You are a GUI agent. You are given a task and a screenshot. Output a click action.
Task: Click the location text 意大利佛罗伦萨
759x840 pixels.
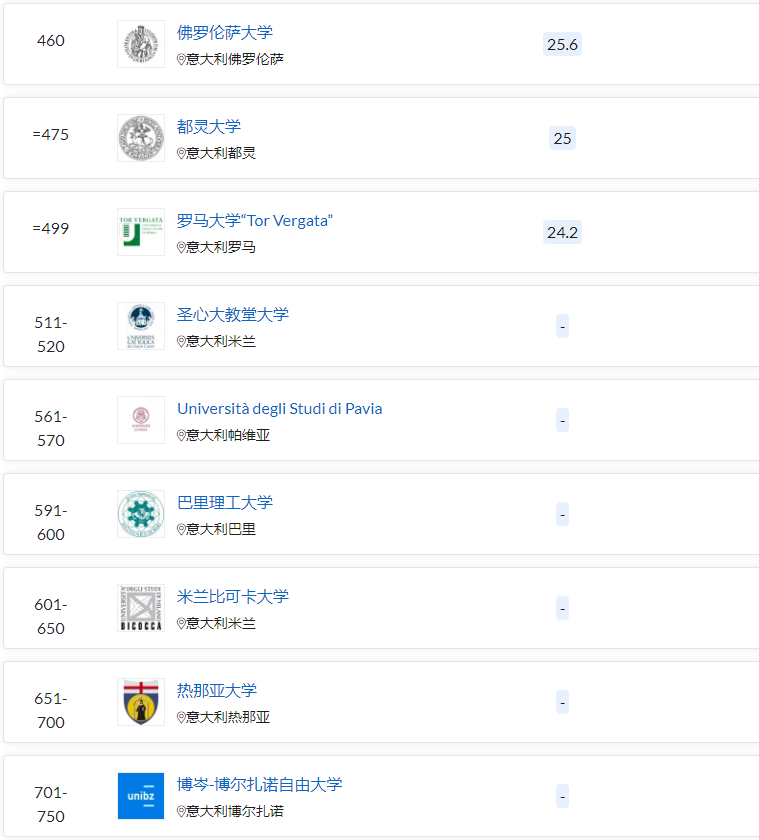[x=235, y=59]
